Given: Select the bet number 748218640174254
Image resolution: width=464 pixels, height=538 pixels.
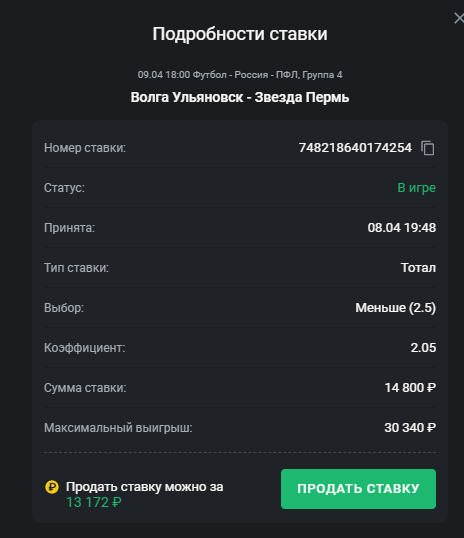Looking at the screenshot, I should [355, 148].
